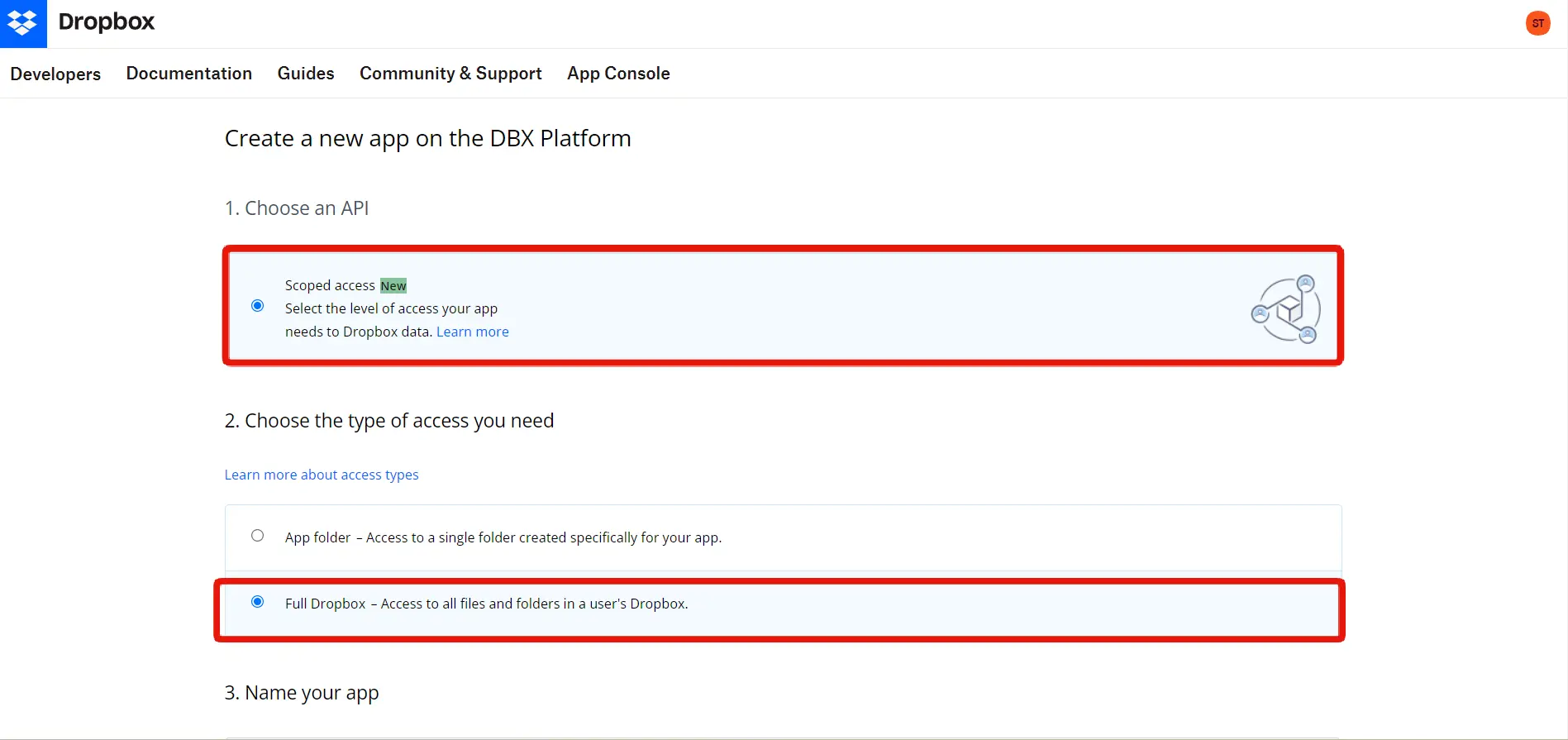Open Community & Support menu item
The height and width of the screenshot is (740, 1568).
point(450,74)
